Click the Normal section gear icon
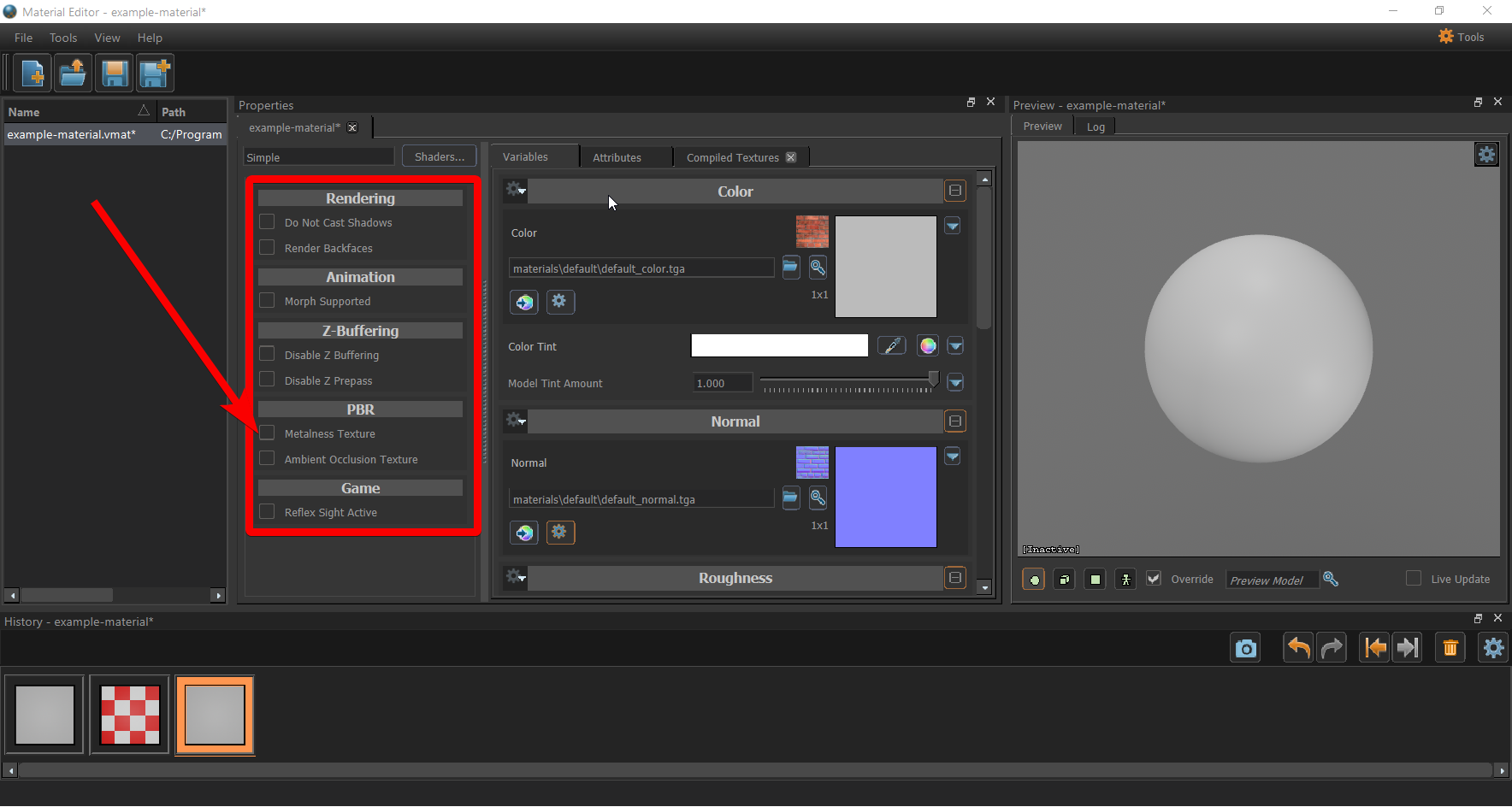Viewport: 1512px width, 807px height. [515, 420]
